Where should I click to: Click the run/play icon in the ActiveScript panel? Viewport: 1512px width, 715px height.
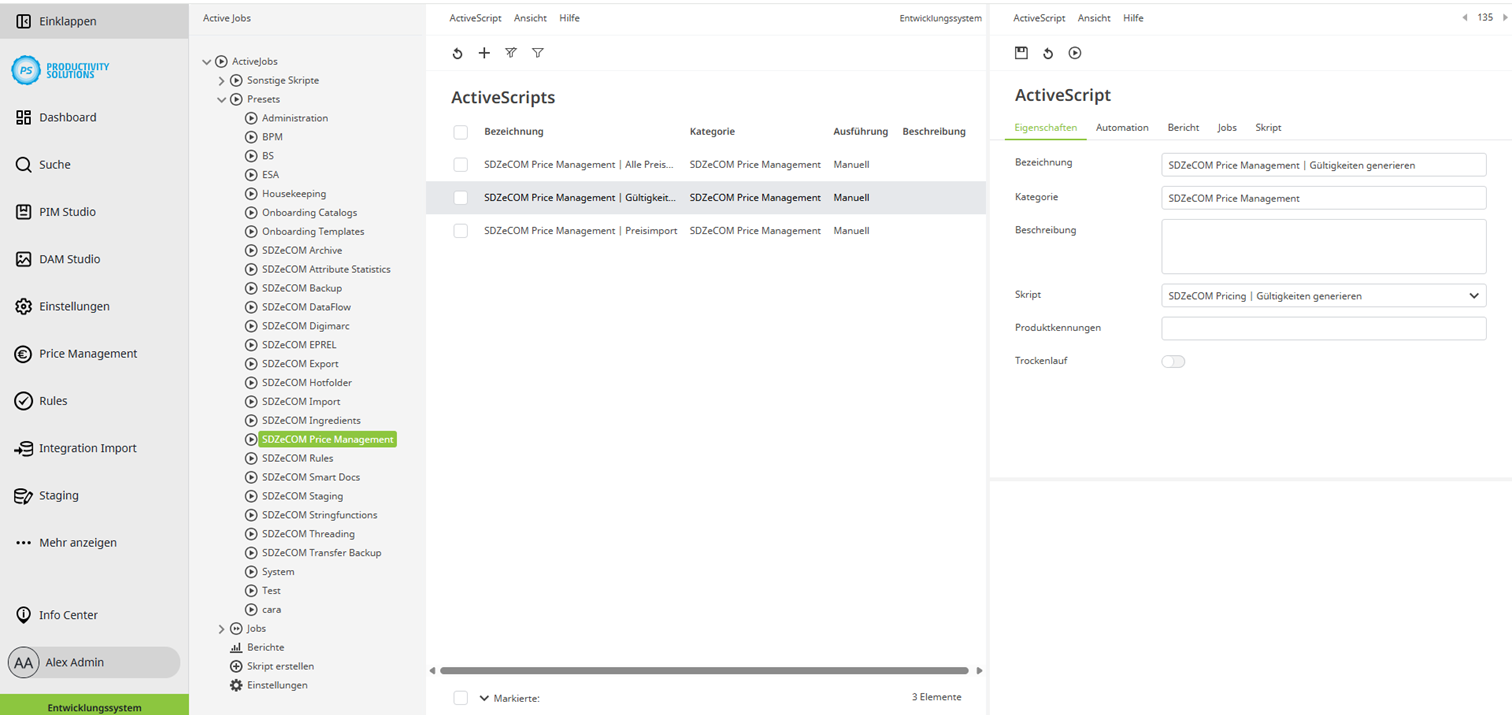(1075, 53)
